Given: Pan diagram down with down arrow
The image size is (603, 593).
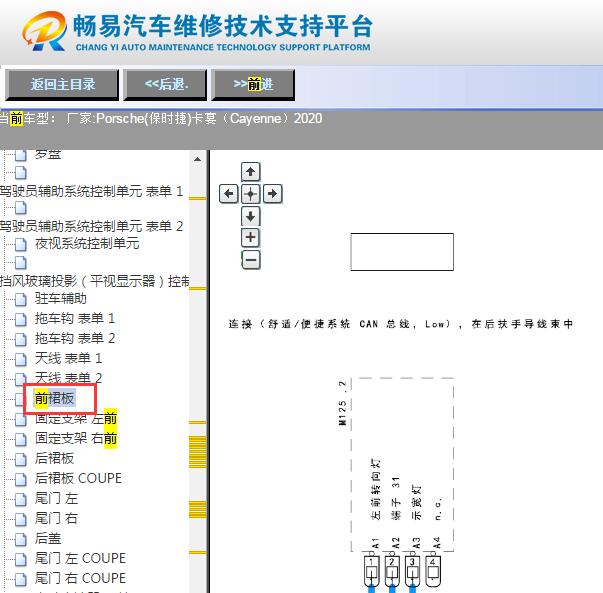Looking at the screenshot, I should click(x=250, y=216).
